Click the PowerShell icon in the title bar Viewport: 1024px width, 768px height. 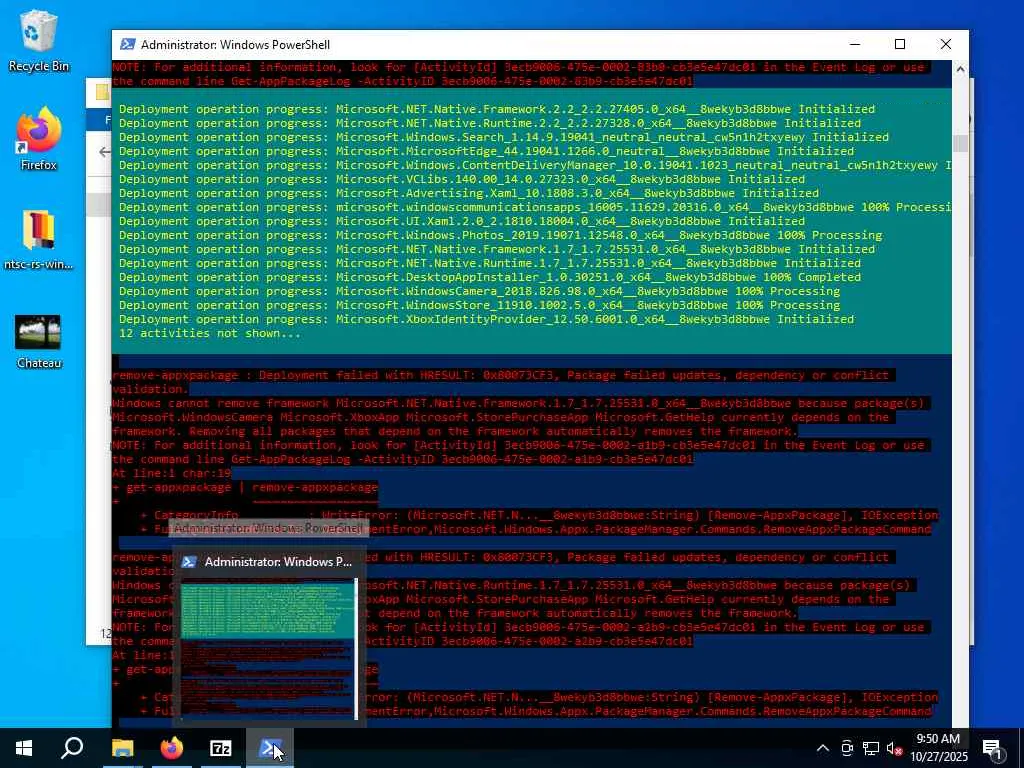(128, 44)
